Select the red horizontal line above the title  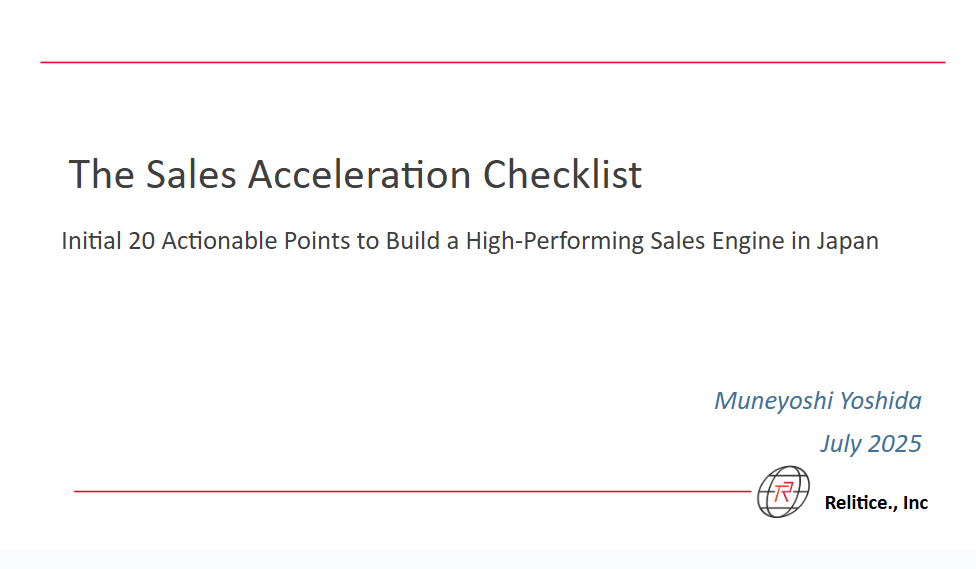[493, 62]
